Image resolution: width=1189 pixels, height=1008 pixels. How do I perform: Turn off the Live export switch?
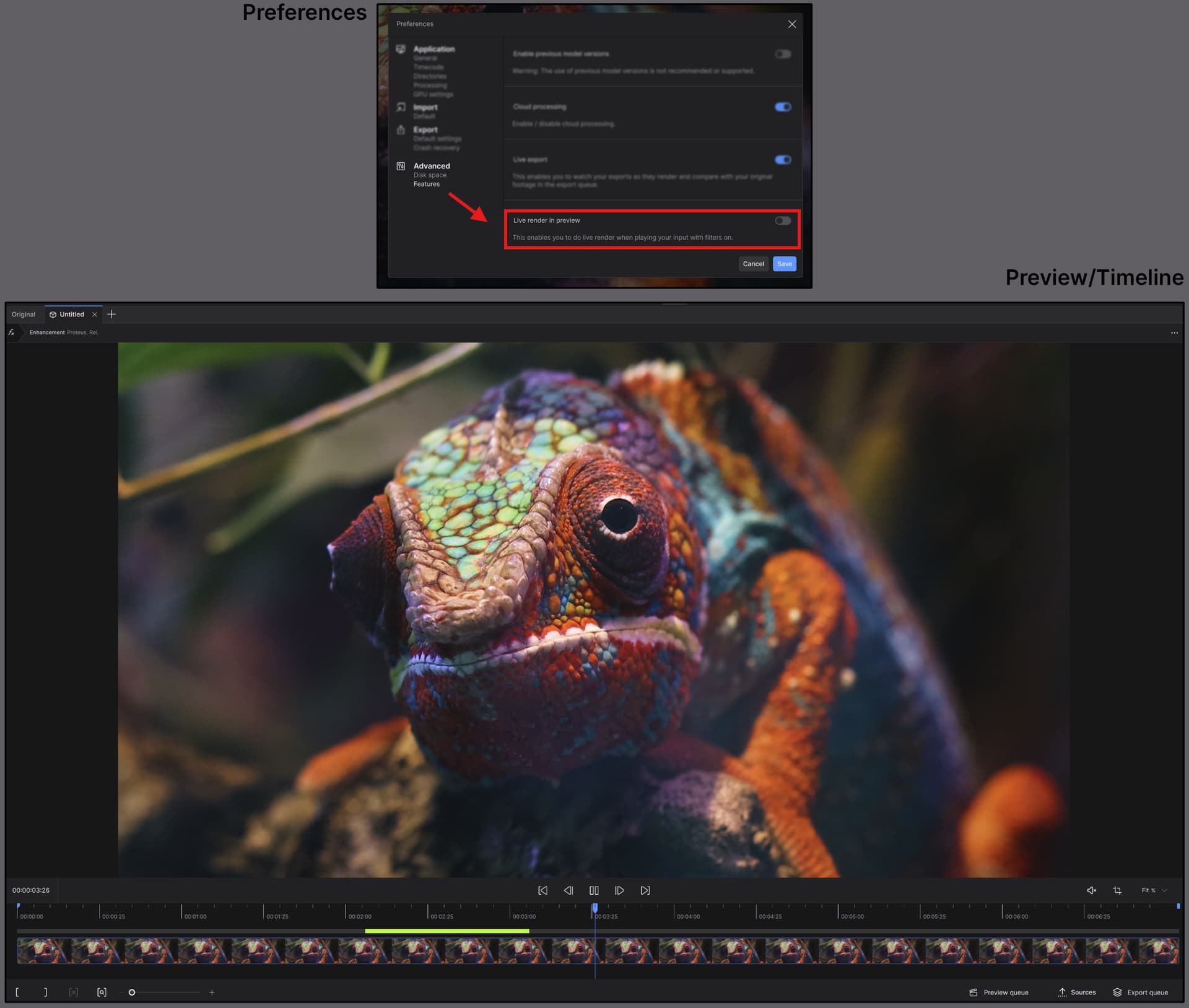pyautogui.click(x=783, y=160)
